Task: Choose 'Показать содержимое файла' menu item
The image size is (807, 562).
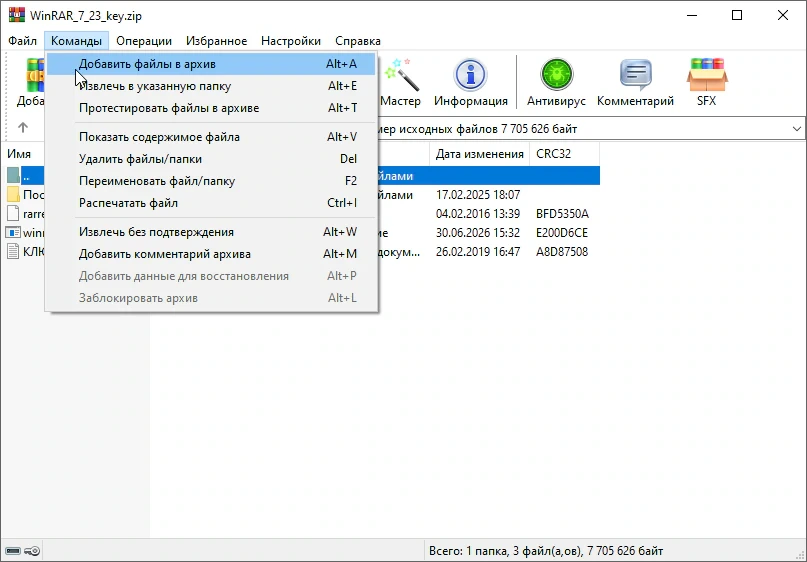Action: (x=212, y=137)
